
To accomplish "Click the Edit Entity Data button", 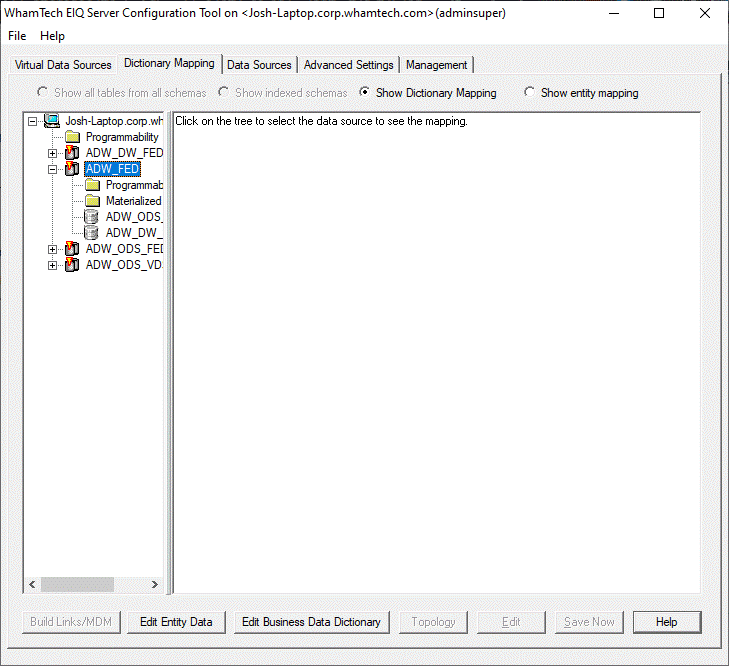I will click(x=176, y=622).
